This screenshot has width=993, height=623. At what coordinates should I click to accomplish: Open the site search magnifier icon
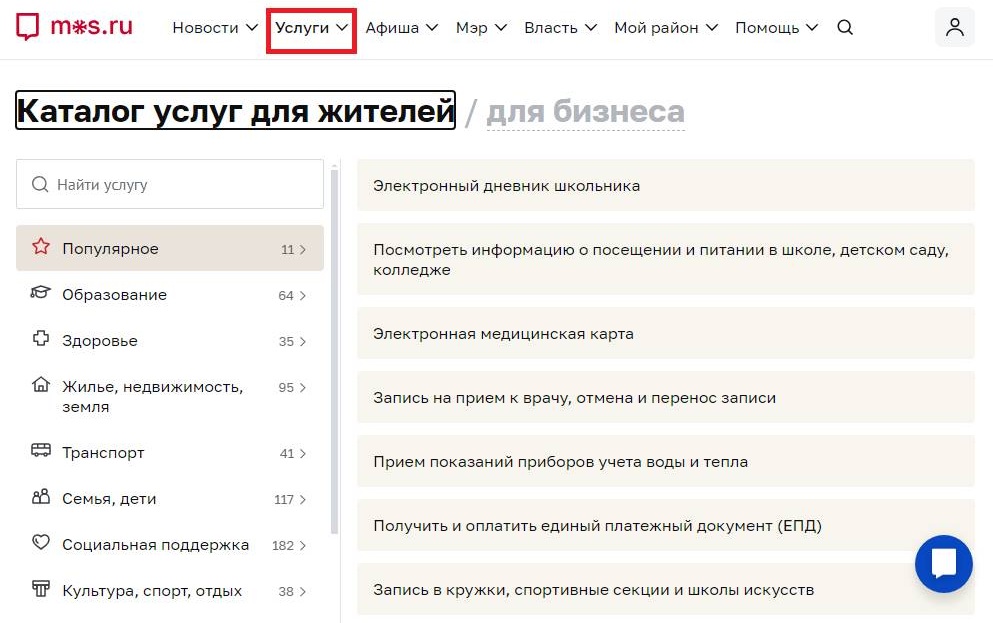tap(845, 27)
